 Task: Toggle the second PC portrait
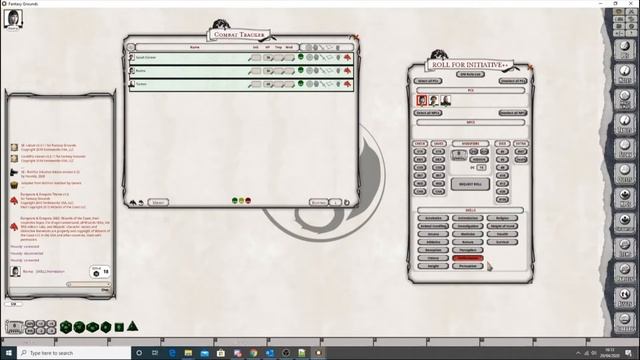point(433,100)
